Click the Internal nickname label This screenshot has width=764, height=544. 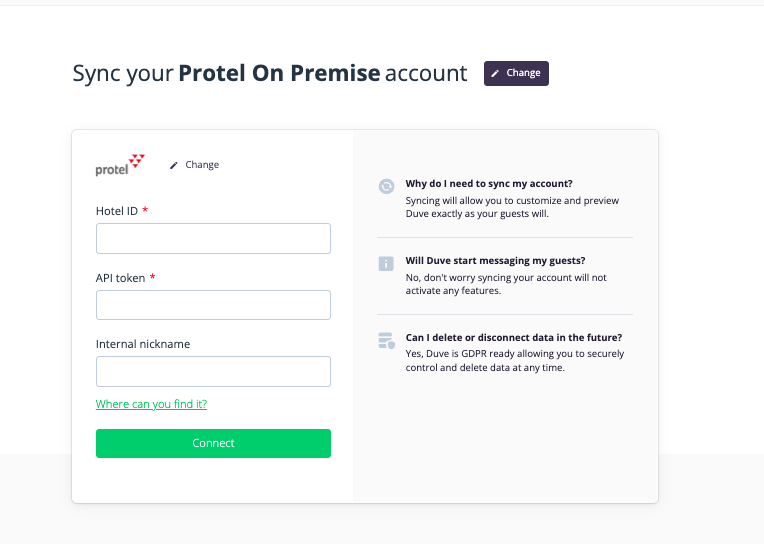pyautogui.click(x=143, y=344)
